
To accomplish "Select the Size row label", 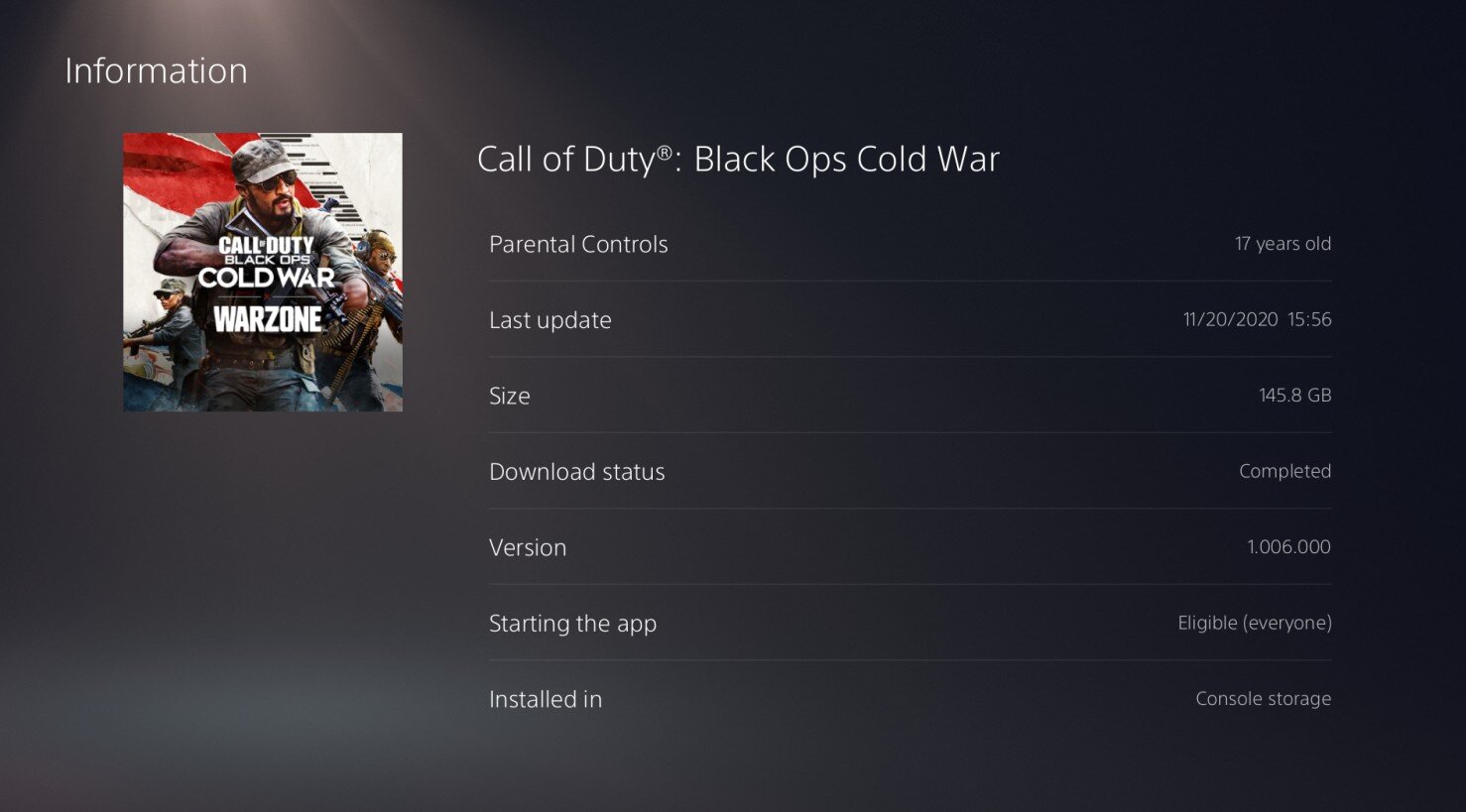I will click(x=510, y=396).
